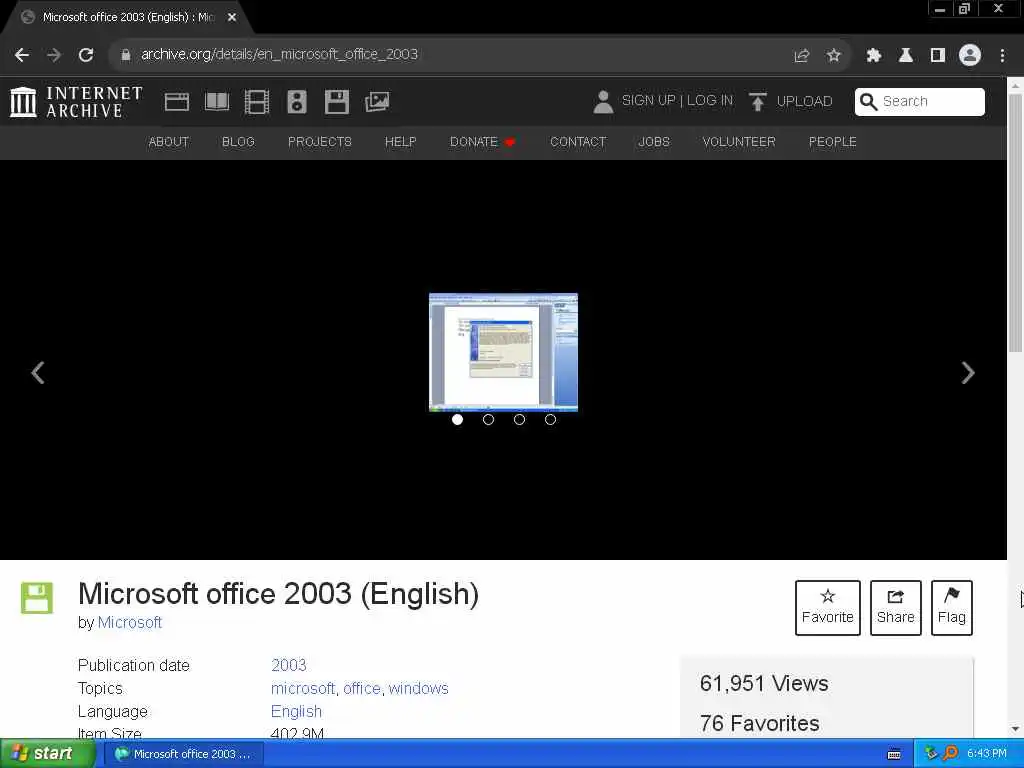Open the Video film strip icon
Image resolution: width=1024 pixels, height=768 pixels.
point(257,102)
